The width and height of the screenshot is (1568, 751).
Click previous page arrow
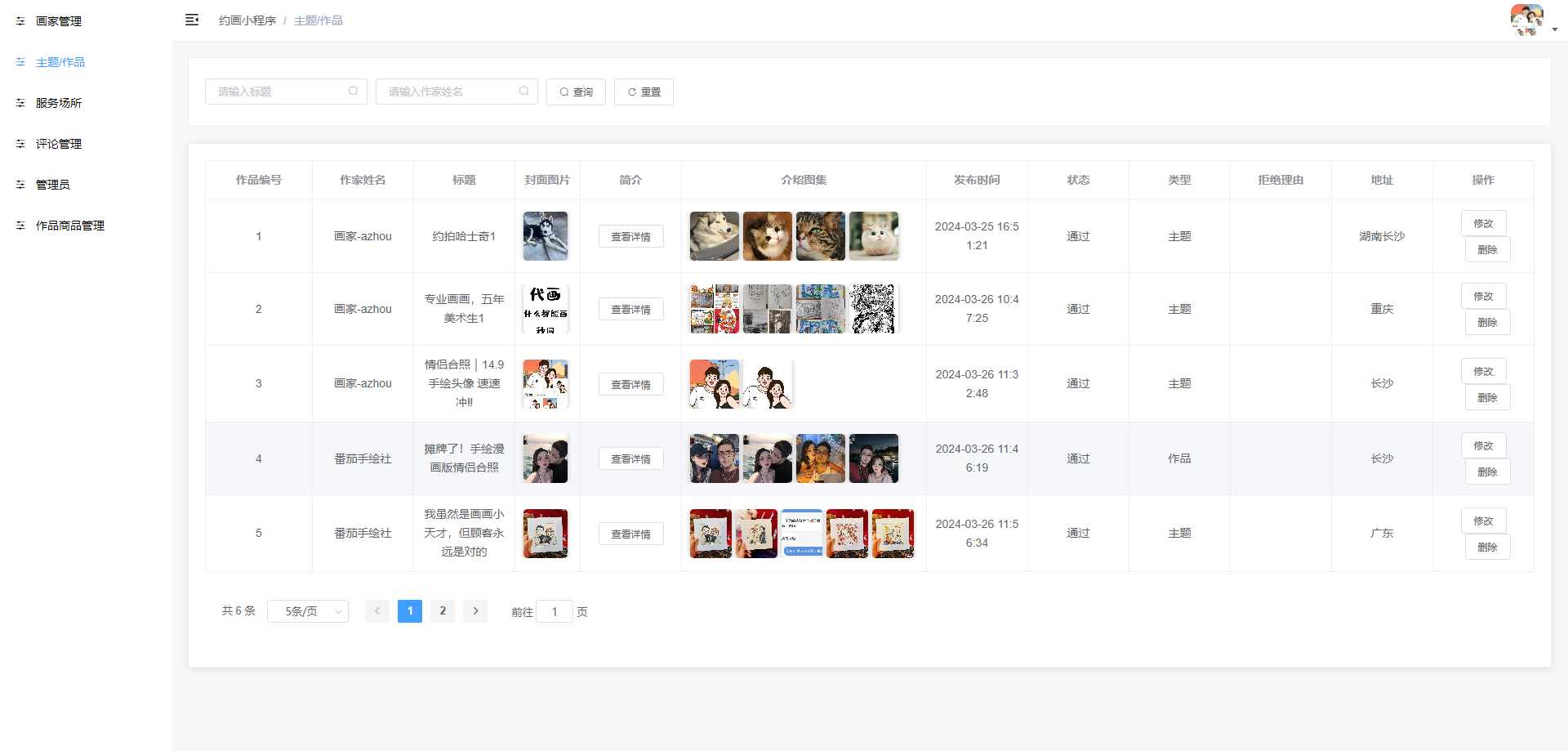pyautogui.click(x=377, y=611)
